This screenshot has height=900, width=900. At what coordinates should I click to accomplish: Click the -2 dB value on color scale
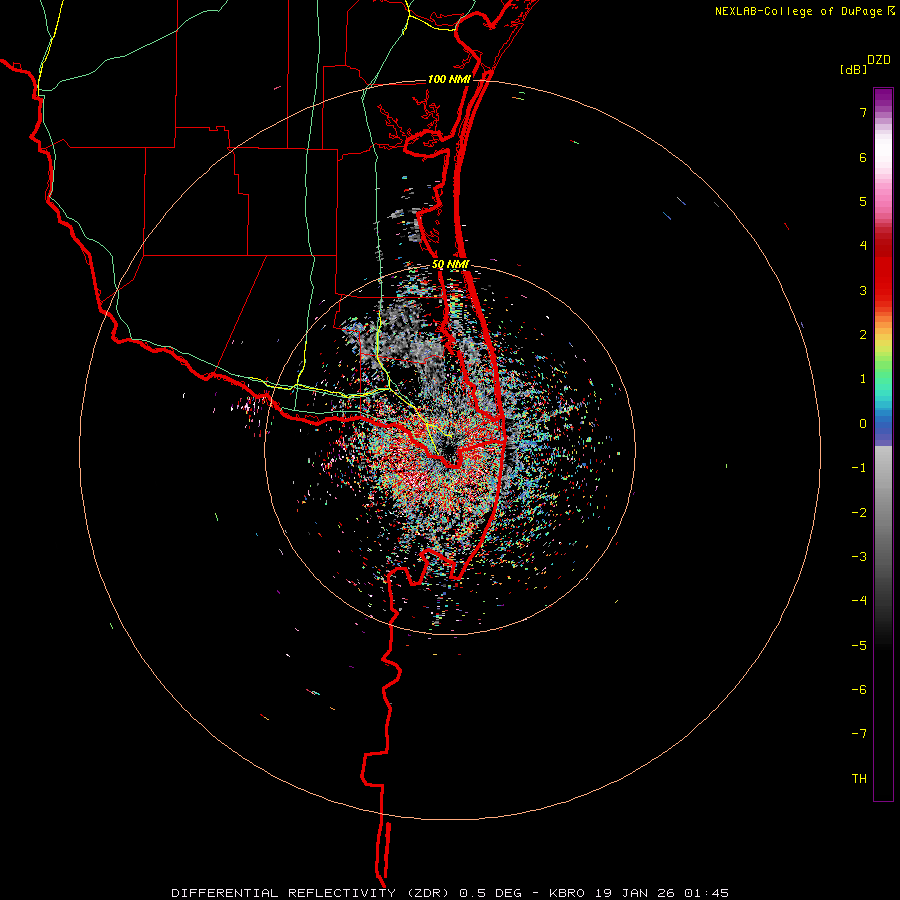pos(859,513)
